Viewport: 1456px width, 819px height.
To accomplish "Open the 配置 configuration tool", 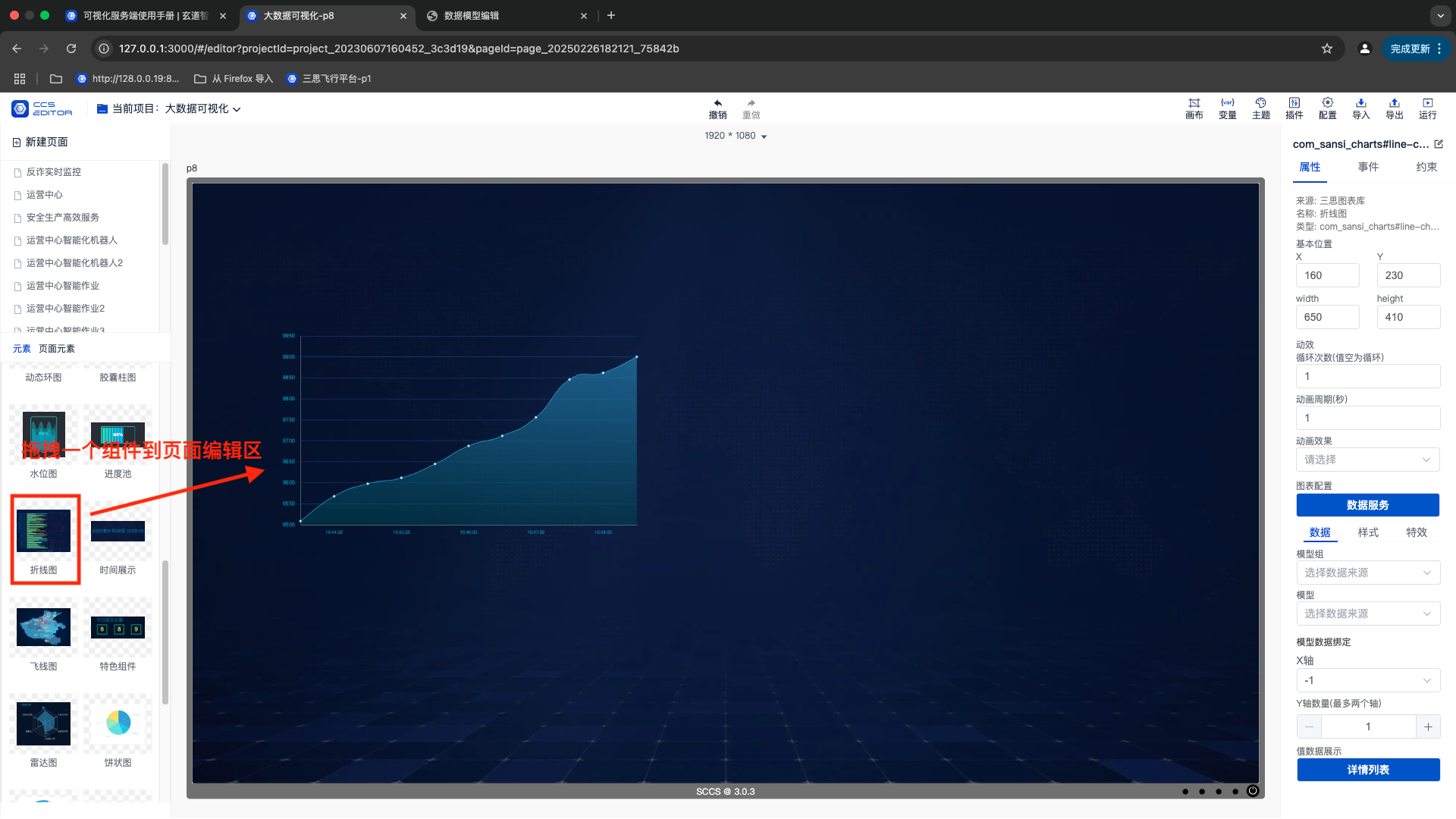I will coord(1327,108).
